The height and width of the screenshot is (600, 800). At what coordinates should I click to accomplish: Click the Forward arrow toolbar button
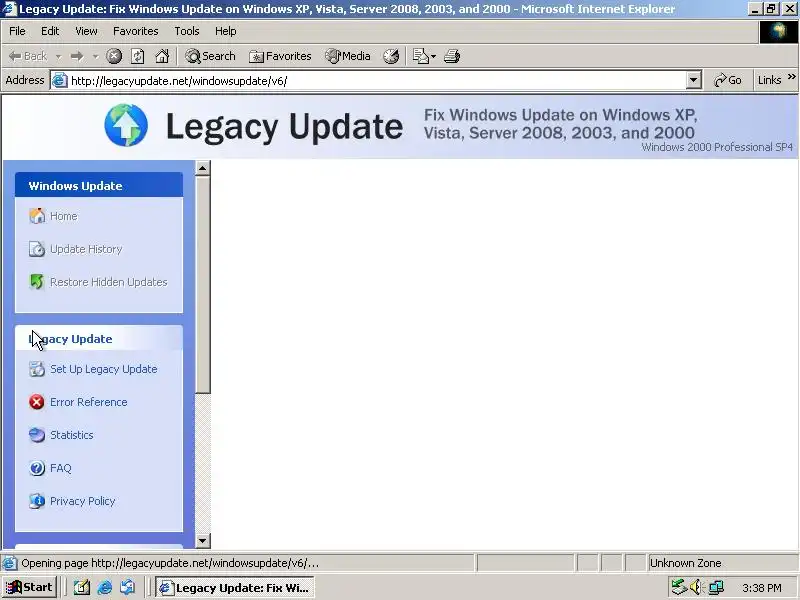[77, 56]
